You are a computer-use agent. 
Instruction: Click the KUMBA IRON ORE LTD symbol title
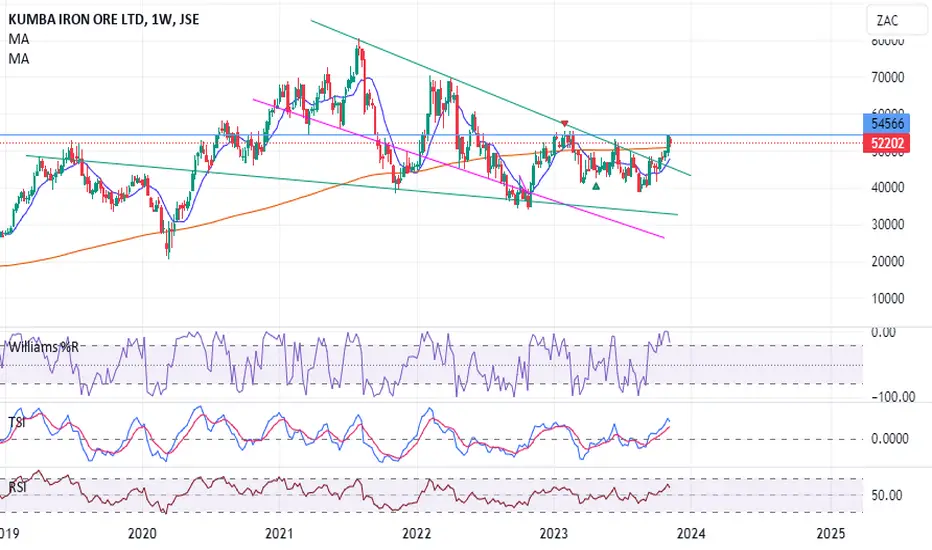pyautogui.click(x=104, y=20)
